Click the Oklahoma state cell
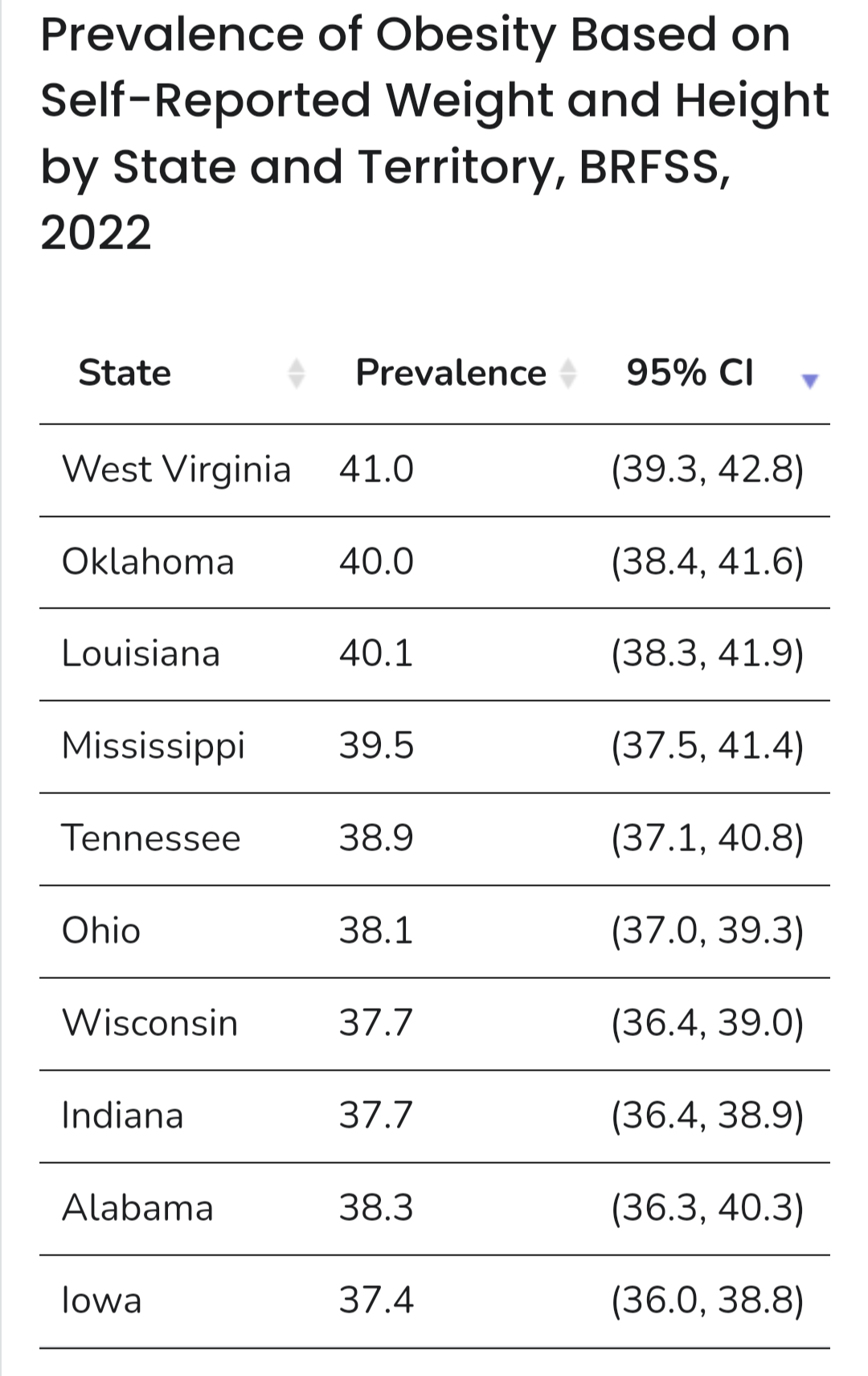The width and height of the screenshot is (868, 1376). [x=148, y=562]
